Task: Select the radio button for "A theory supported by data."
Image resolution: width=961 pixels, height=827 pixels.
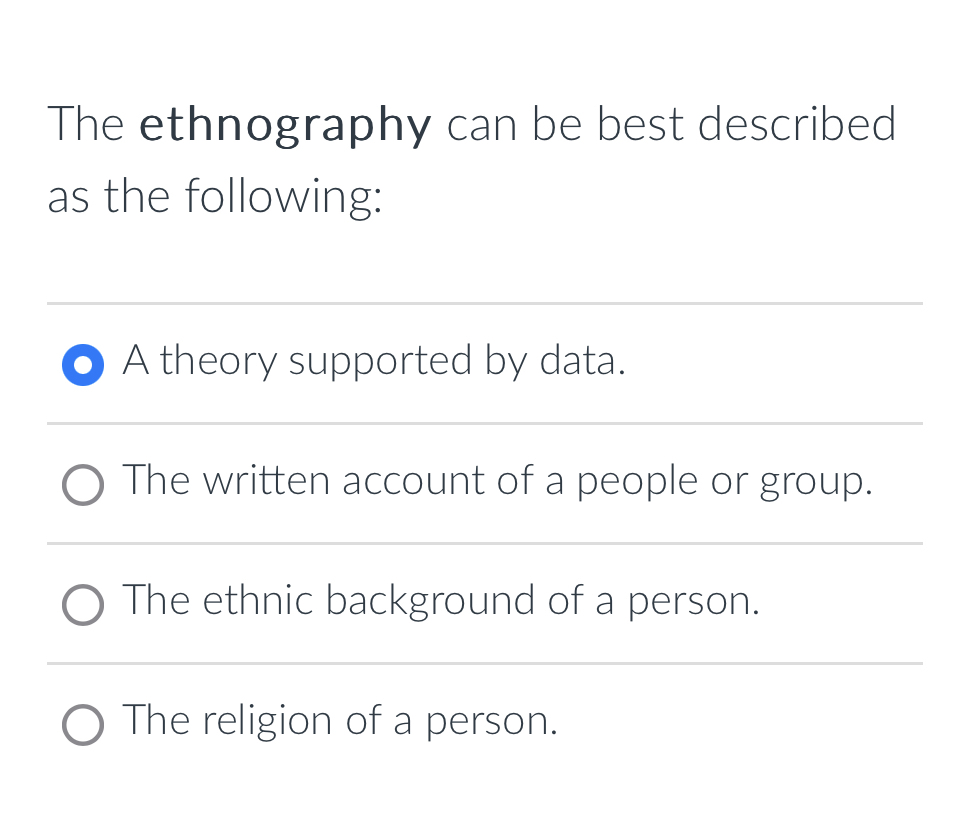Action: tap(82, 364)
